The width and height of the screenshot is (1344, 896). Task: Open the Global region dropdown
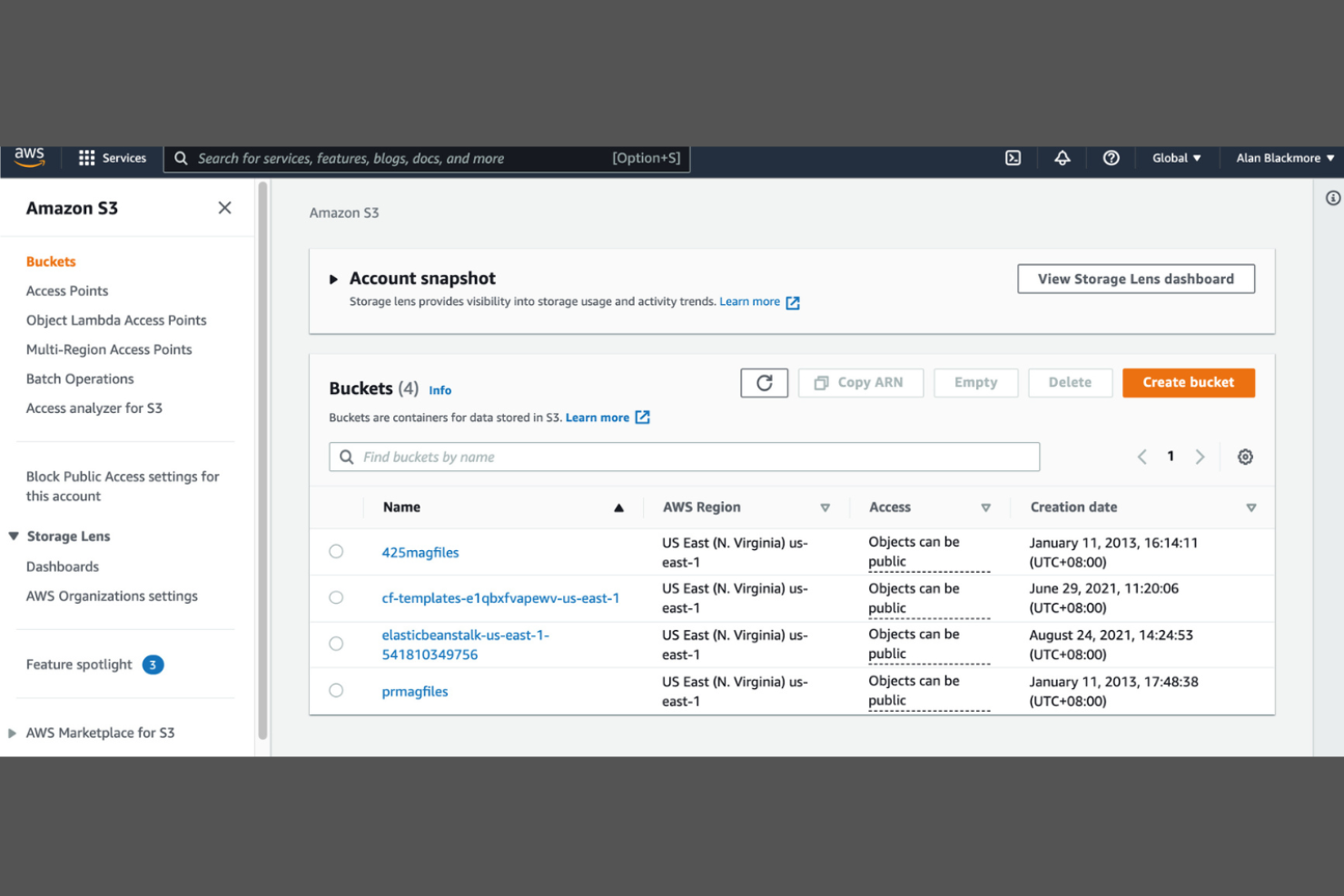pos(1176,158)
